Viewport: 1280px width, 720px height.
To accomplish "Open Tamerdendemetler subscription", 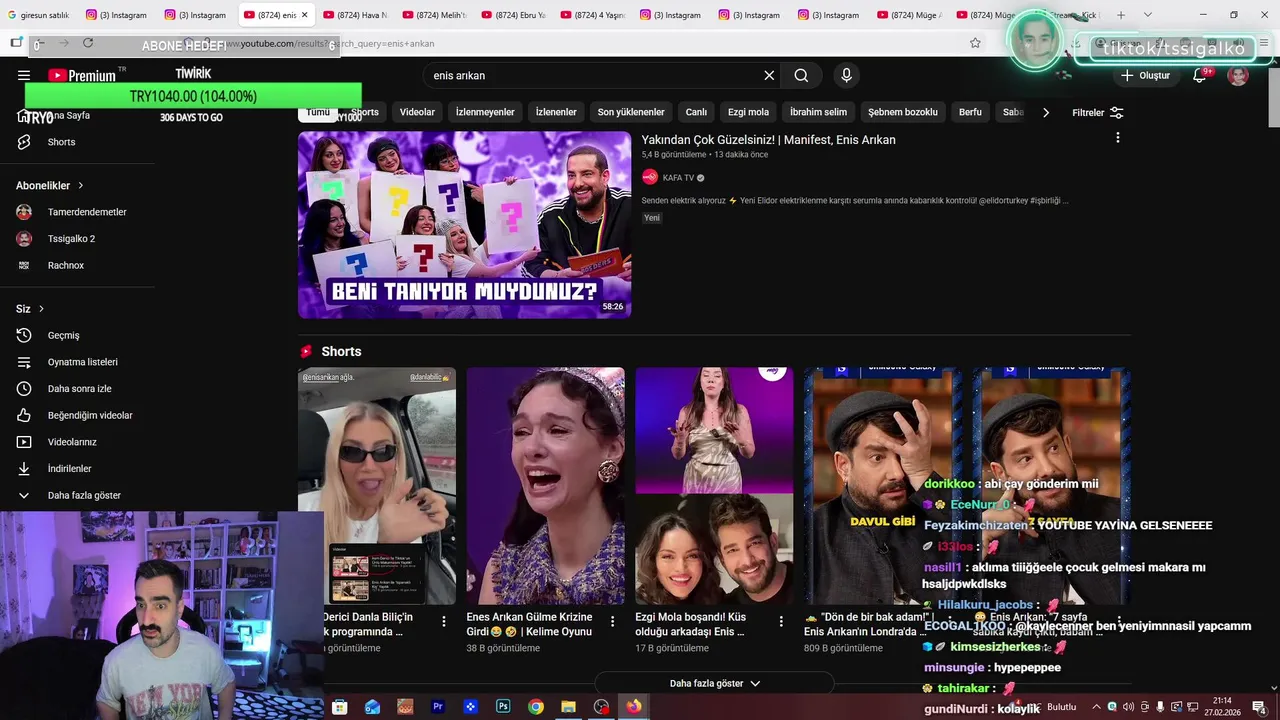I will (x=87, y=212).
